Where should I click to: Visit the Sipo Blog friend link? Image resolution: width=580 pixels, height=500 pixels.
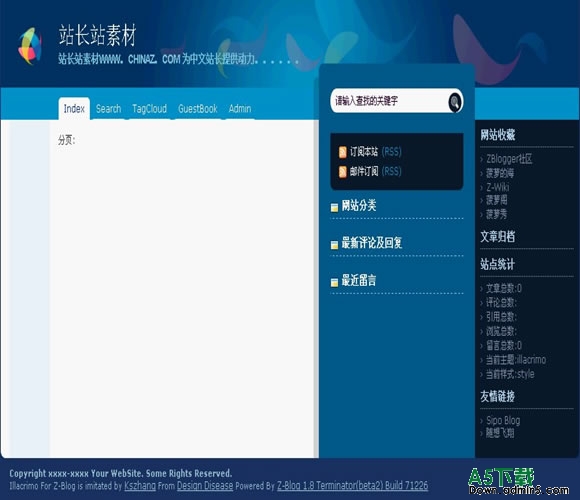503,420
